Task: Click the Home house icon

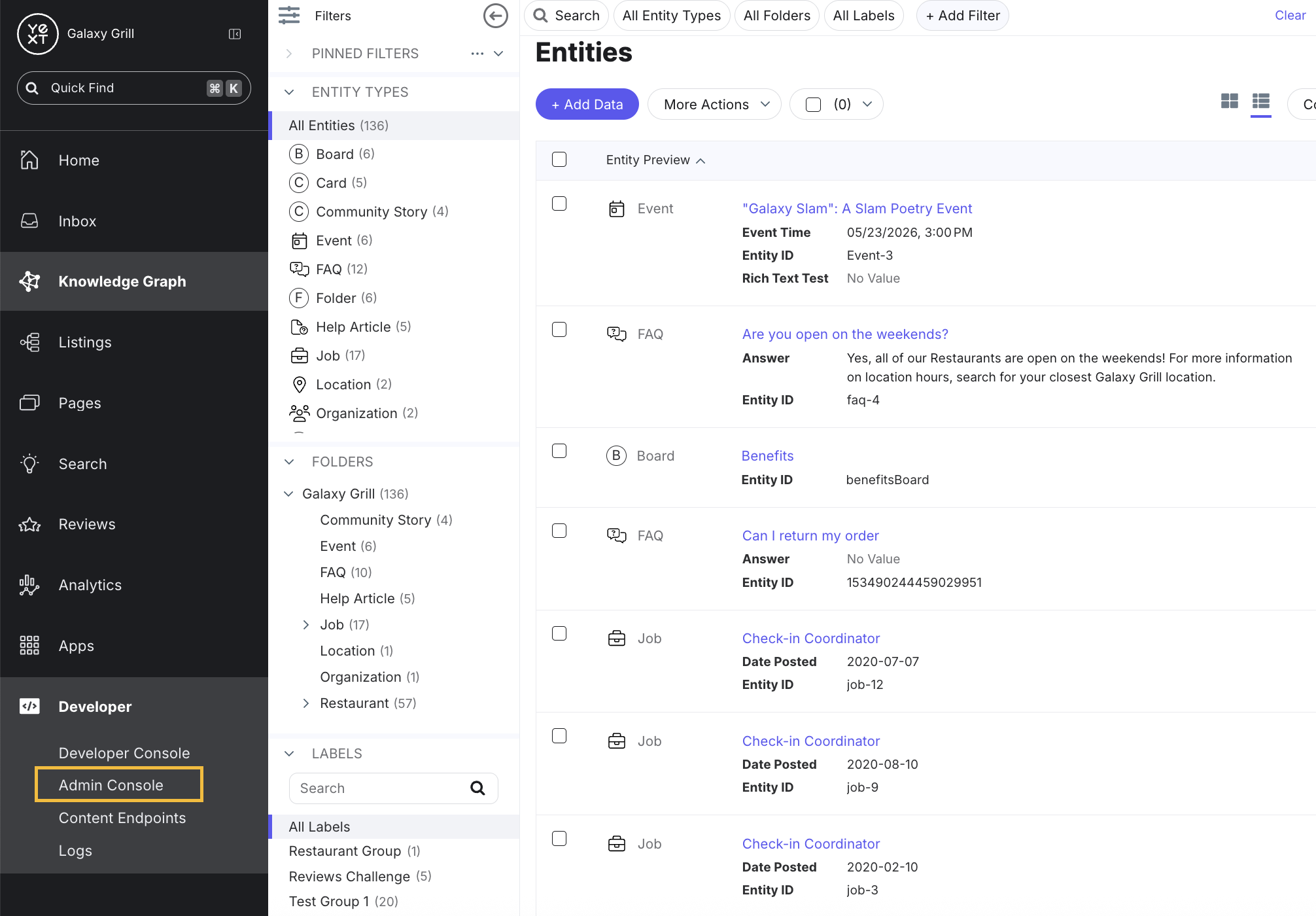Action: tap(29, 160)
